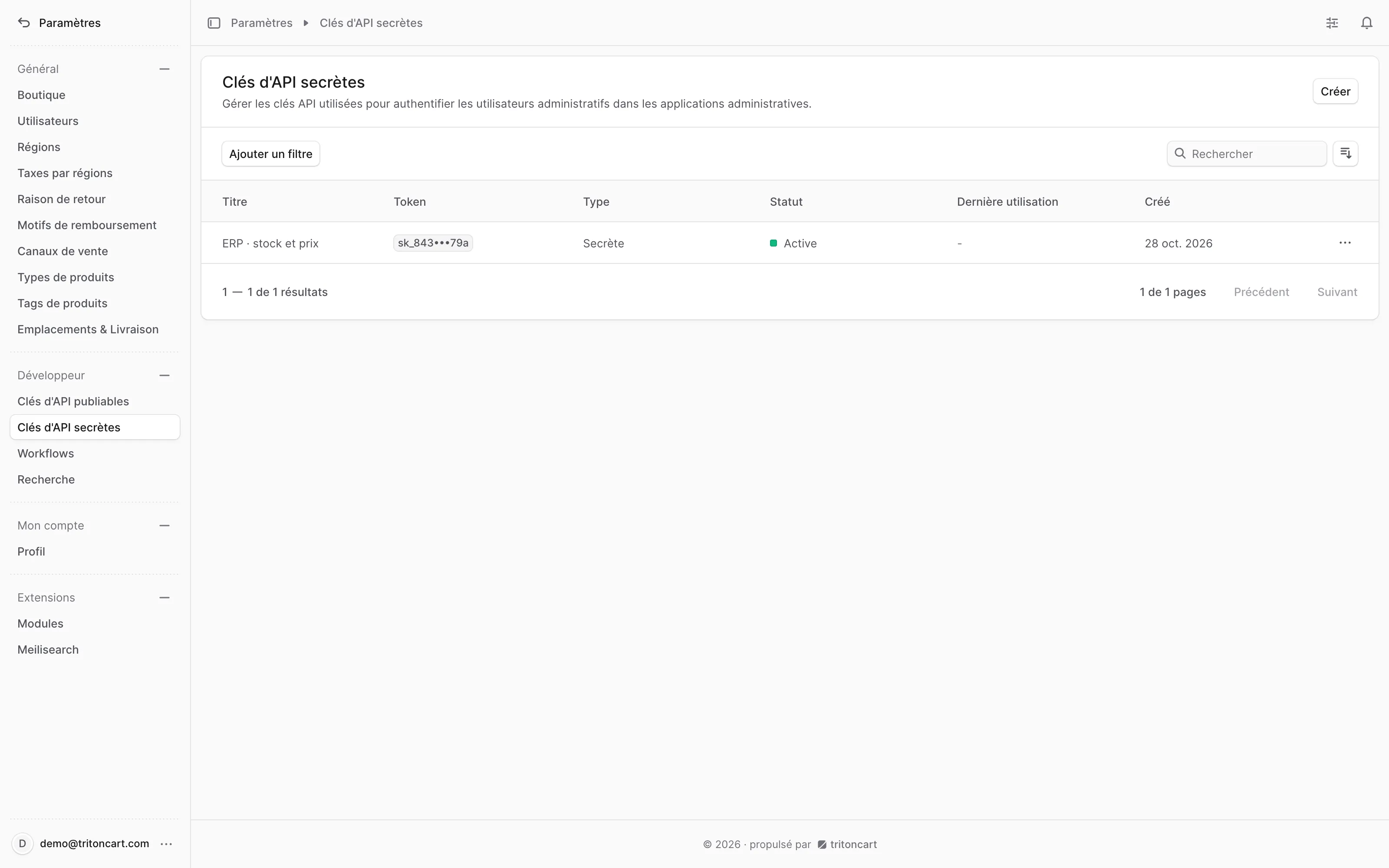The image size is (1389, 868).
Task: Open actions menu for ERP key row
Action: (x=1345, y=243)
